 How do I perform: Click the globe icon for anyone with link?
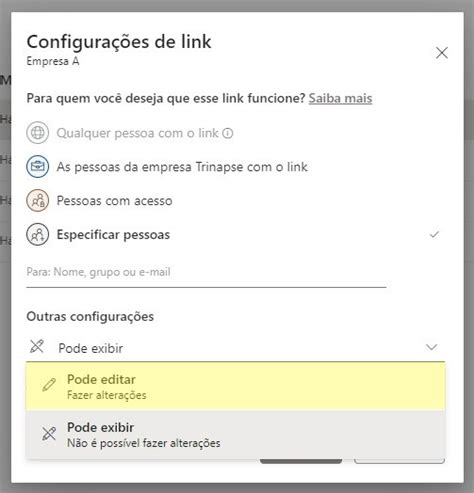[x=38, y=133]
